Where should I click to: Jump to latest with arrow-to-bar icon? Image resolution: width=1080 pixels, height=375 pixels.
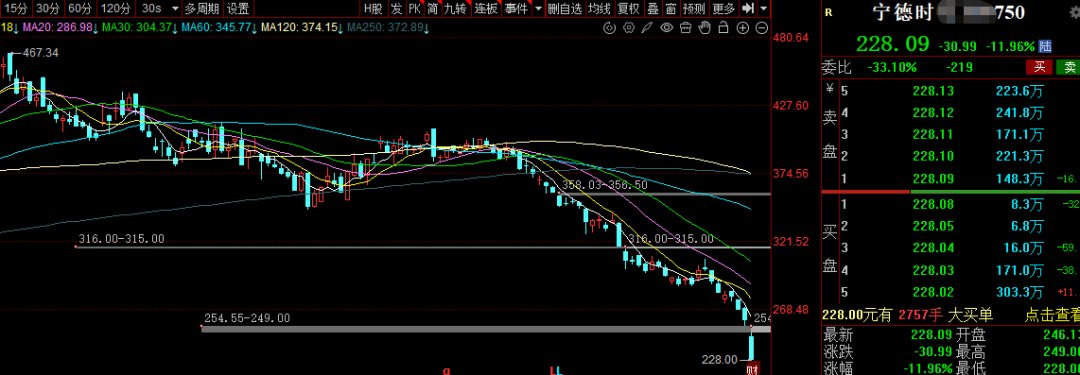tap(749, 8)
